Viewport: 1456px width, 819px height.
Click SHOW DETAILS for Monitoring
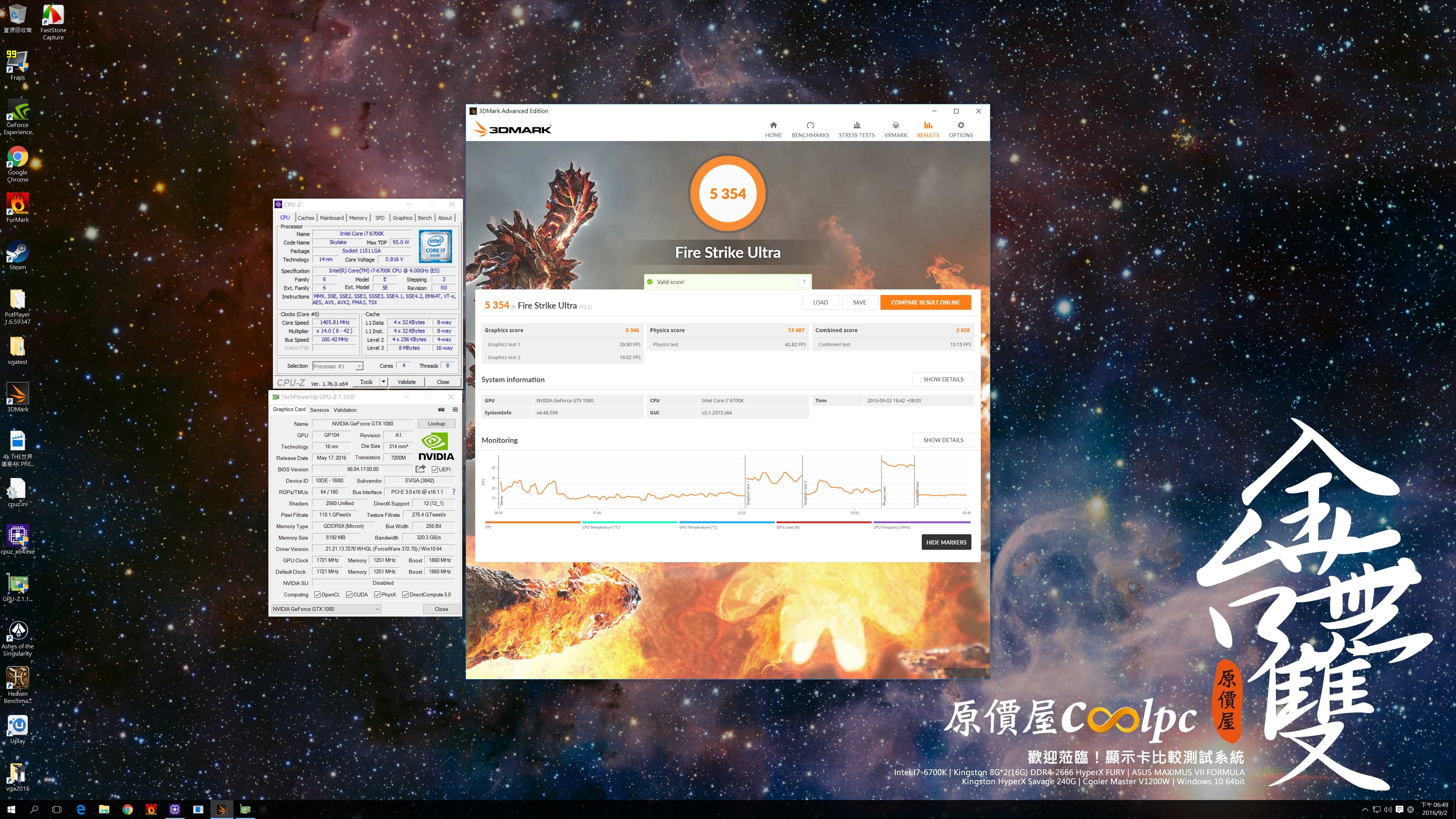(943, 440)
